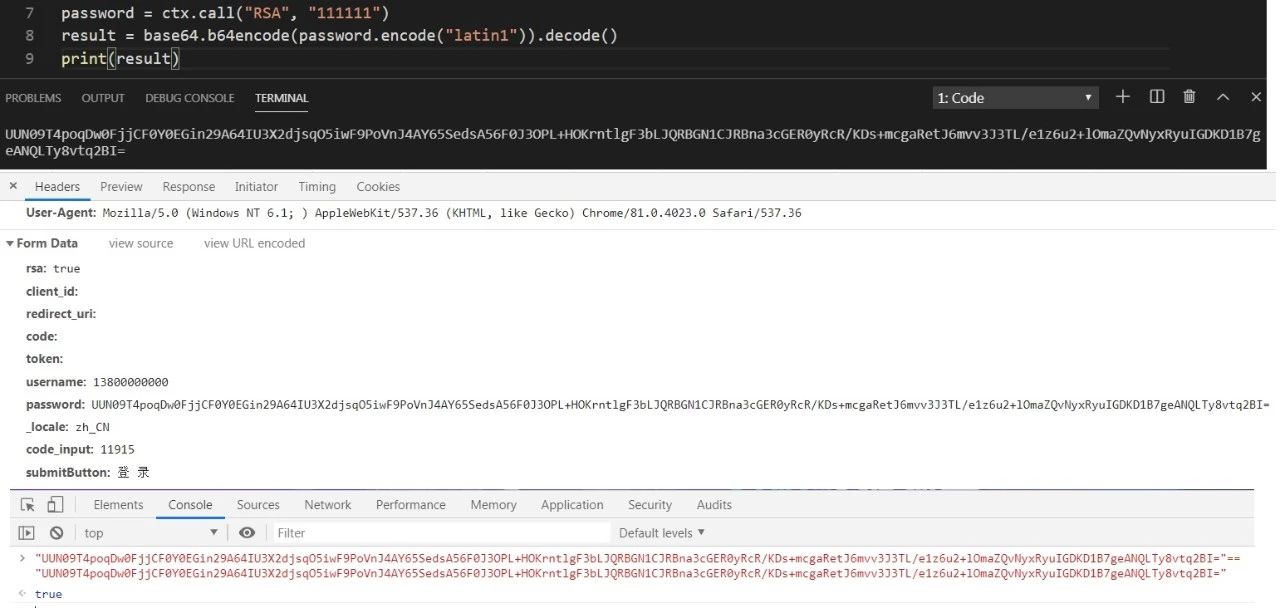Click the username value 13800000000
Image resolution: width=1280 pixels, height=608 pixels.
[130, 382]
